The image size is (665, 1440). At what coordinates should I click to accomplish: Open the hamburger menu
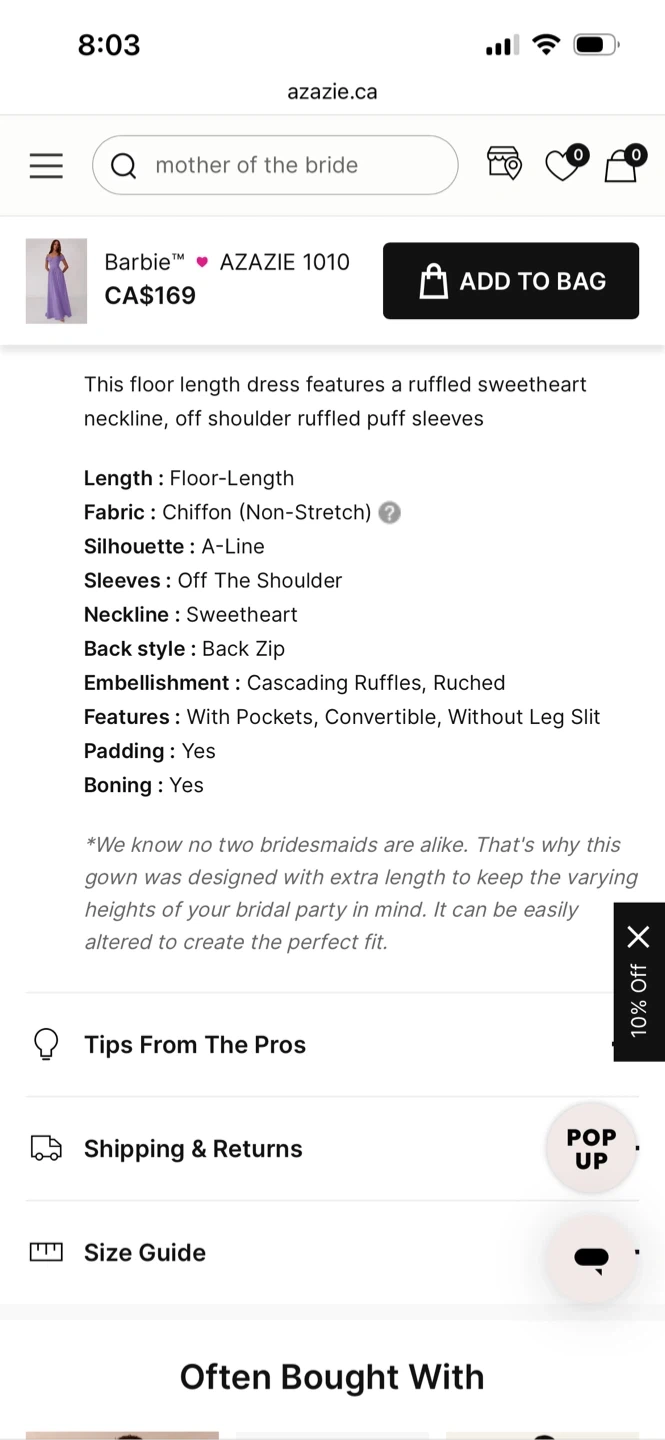(x=46, y=166)
